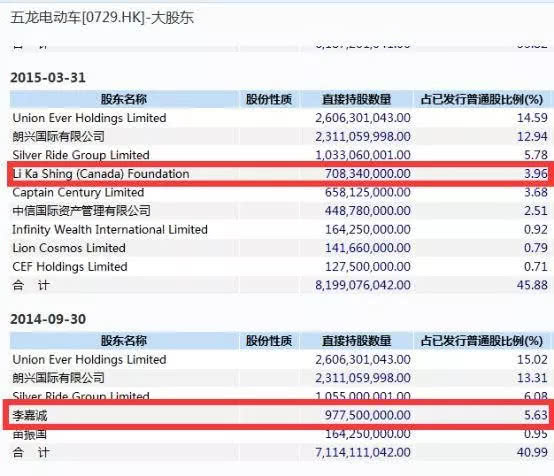The image size is (554, 476).
Task: Select the 2015-03-31 date heading
Action: 48,78
